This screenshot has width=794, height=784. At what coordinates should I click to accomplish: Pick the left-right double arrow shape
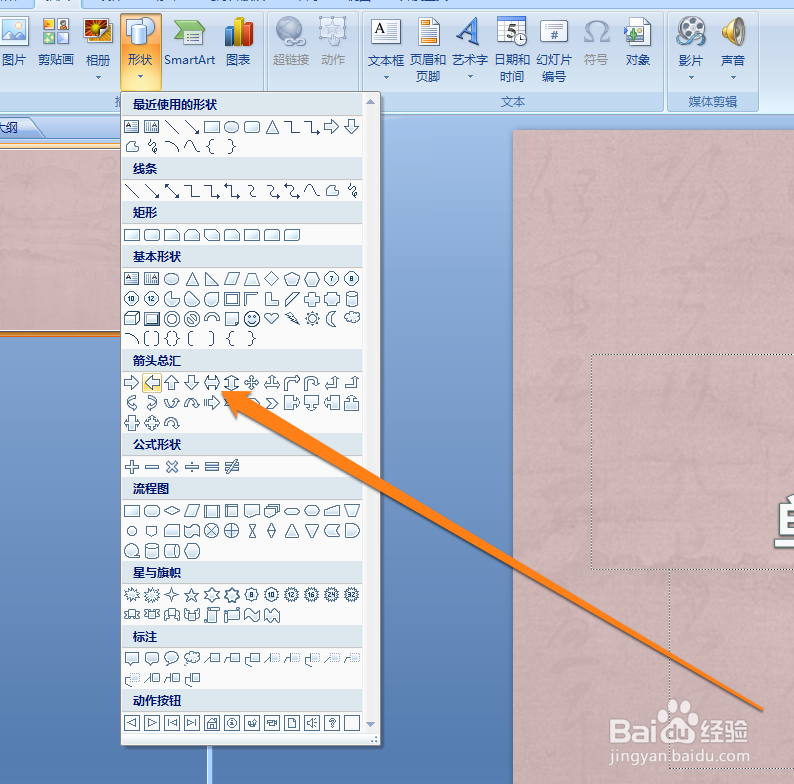pyautogui.click(x=212, y=382)
